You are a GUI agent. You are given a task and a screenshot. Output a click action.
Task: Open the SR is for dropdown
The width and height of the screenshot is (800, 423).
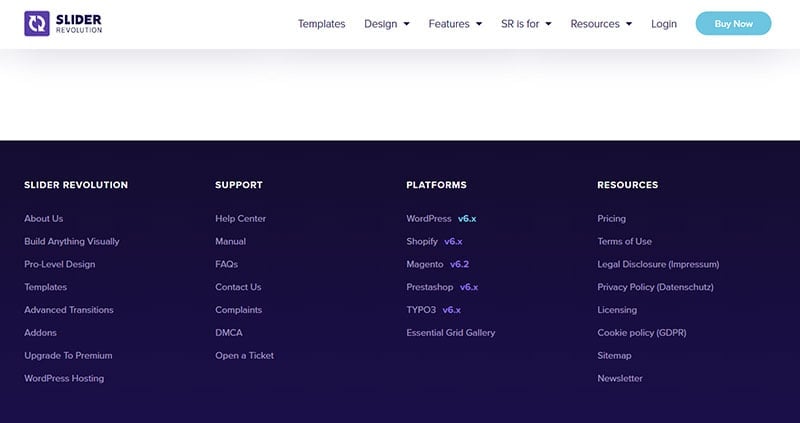pyautogui.click(x=526, y=24)
